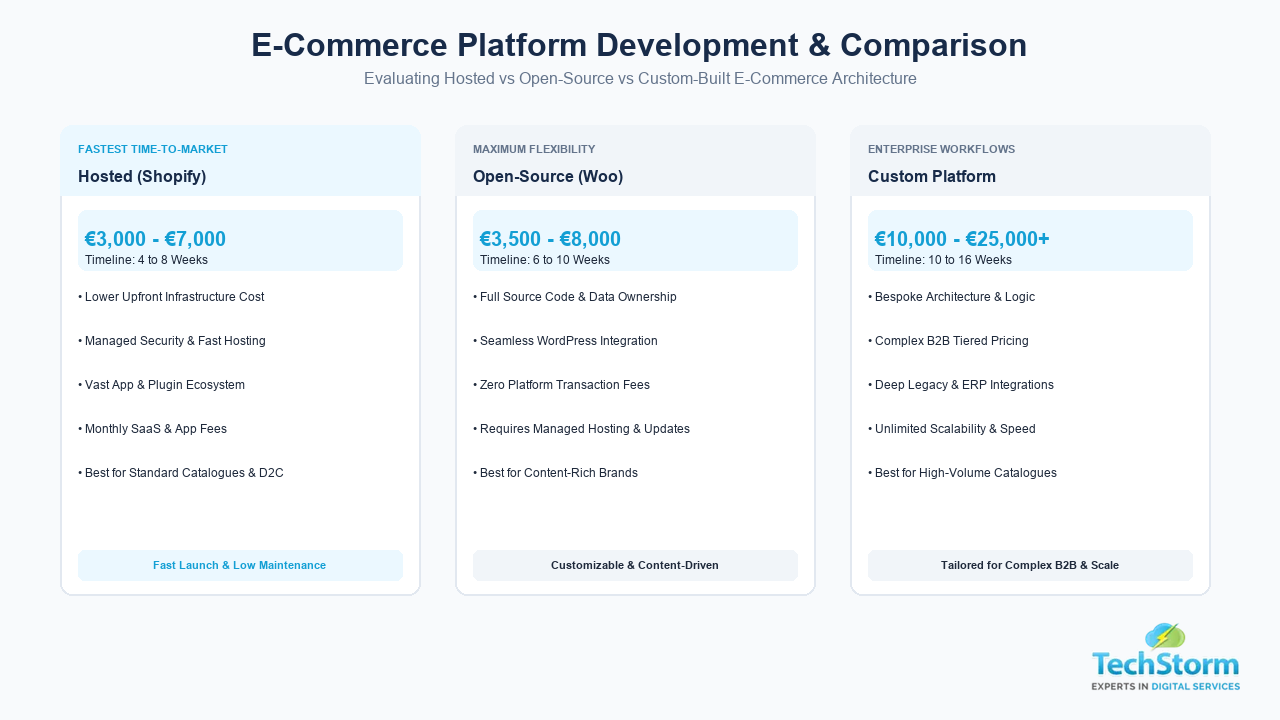Click Requires Managed Hosting & Updates bullet
Viewport: 1280px width, 720px height.
581,429
